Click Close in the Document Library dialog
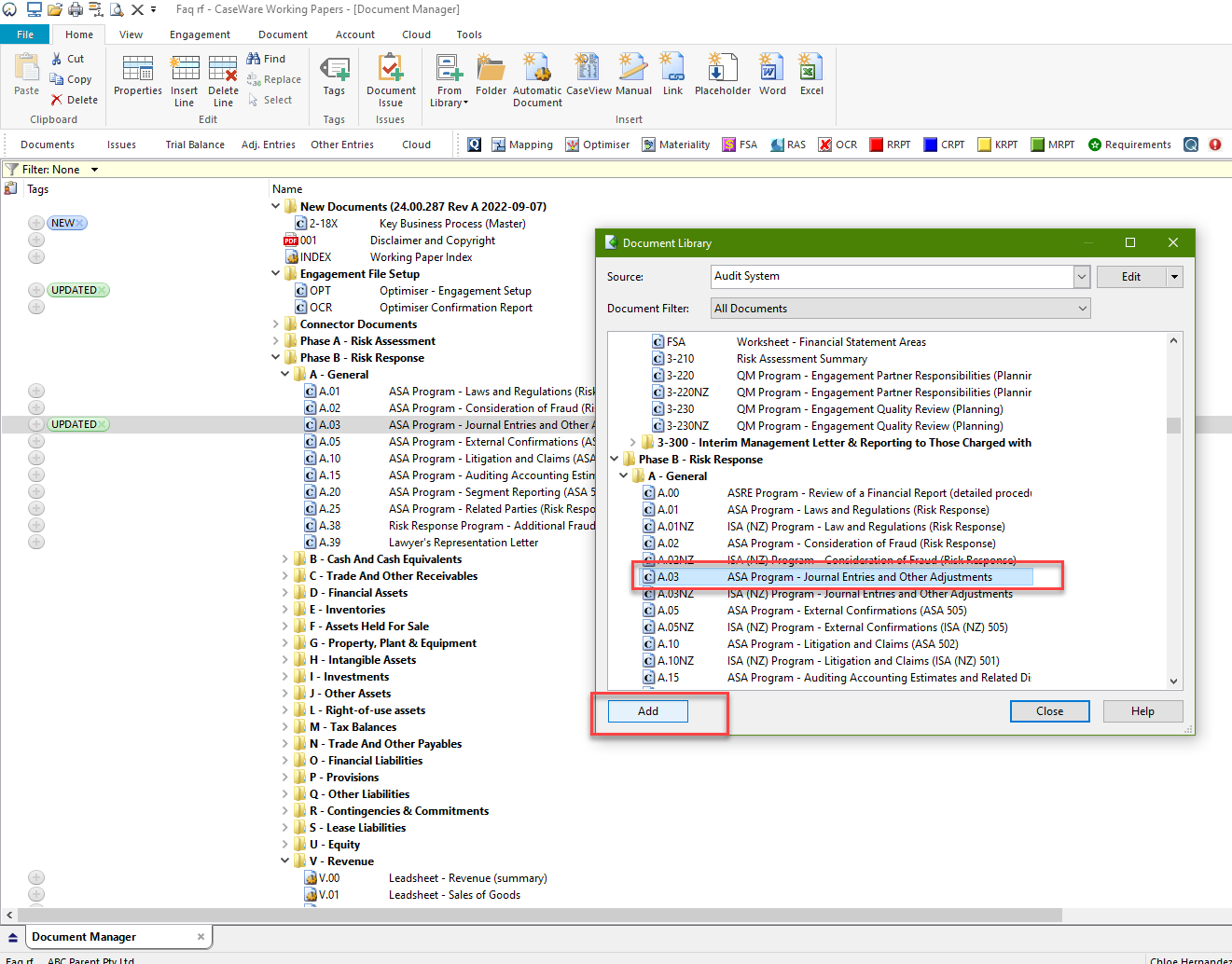The image size is (1232, 964). pyautogui.click(x=1050, y=711)
